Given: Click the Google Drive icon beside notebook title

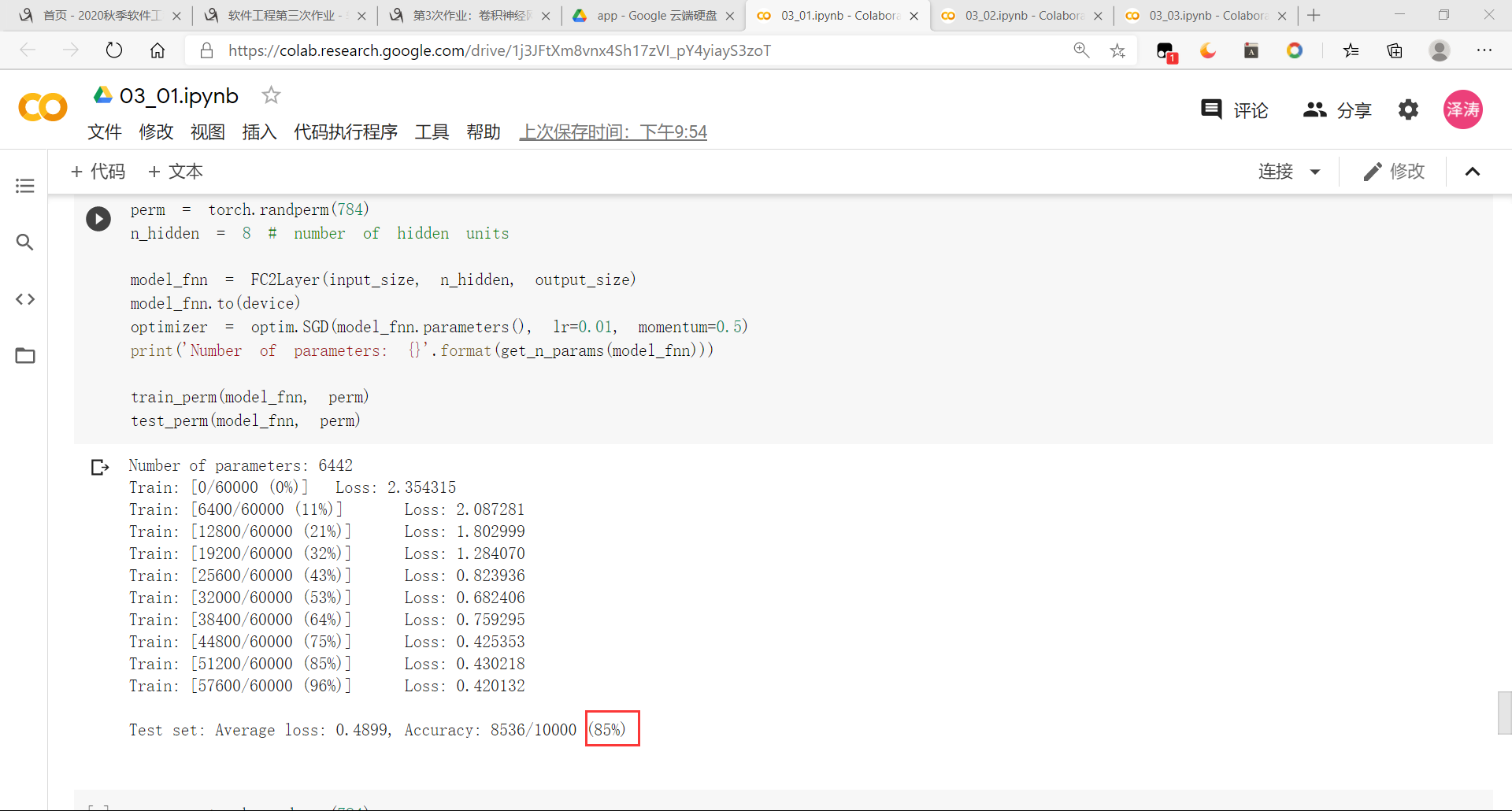Looking at the screenshot, I should 103,95.
